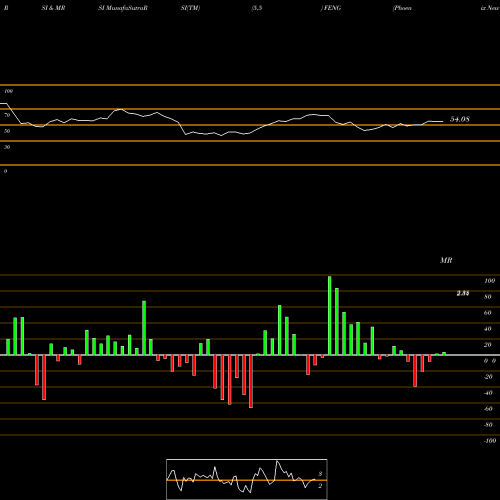
Task: Select the MR heading above the histogram
Action: coord(446,260)
